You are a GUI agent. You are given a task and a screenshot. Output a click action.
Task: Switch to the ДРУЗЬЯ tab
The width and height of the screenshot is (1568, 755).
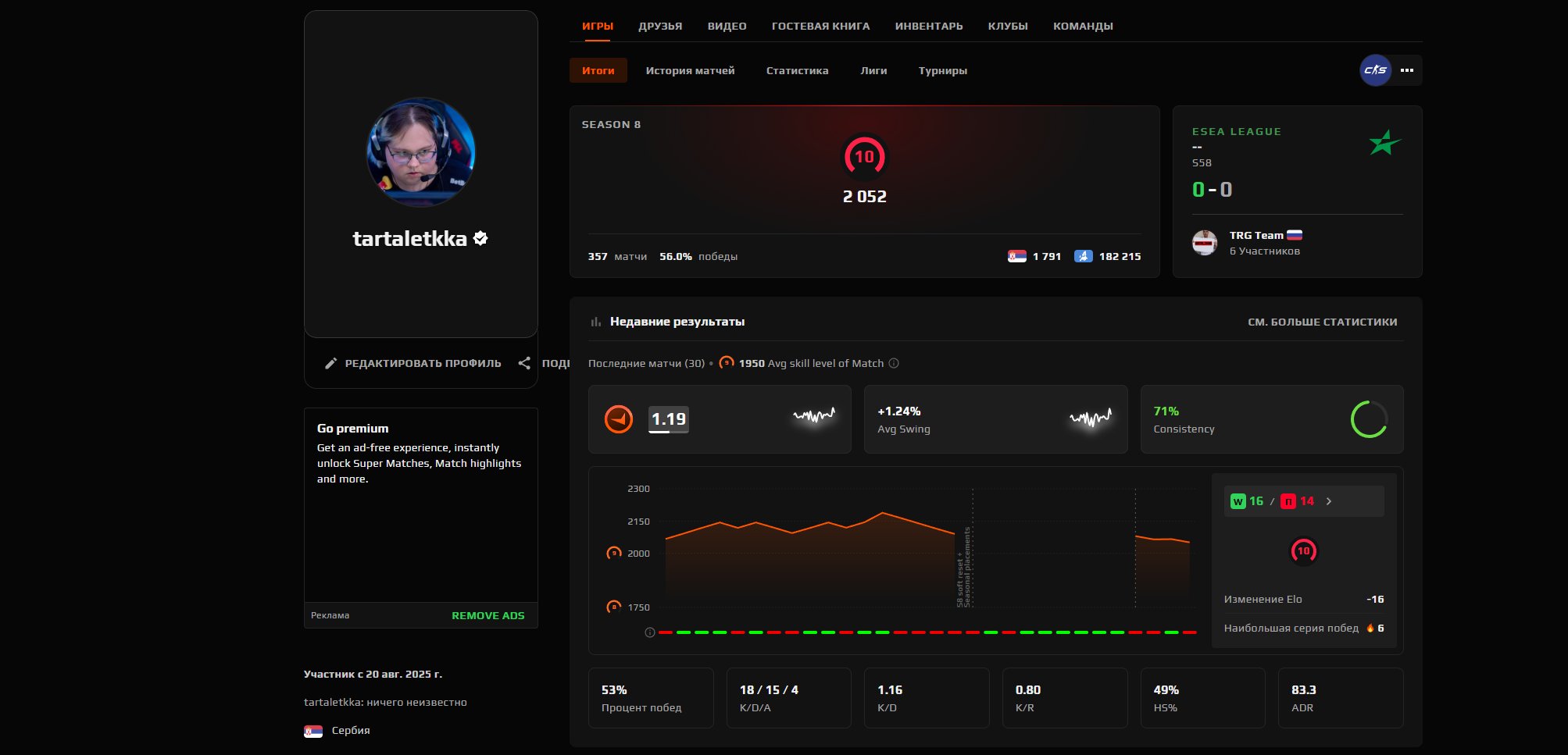click(660, 26)
